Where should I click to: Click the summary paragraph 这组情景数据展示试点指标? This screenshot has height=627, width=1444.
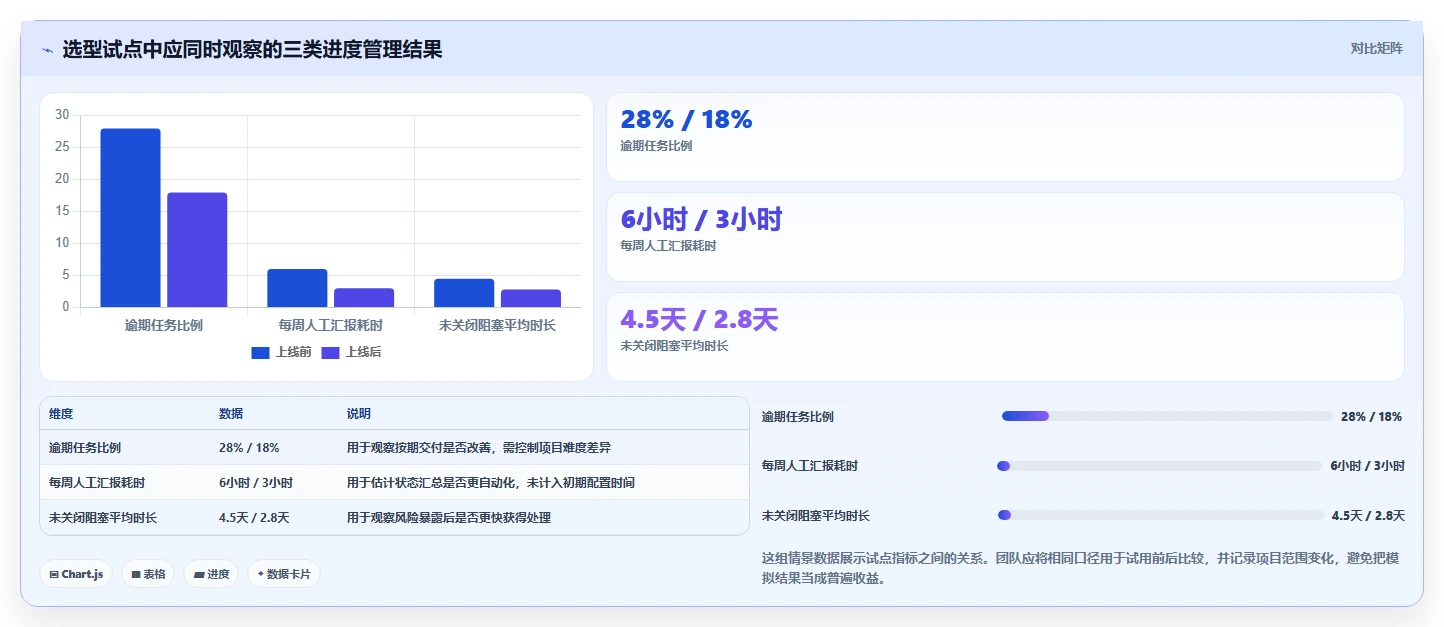click(1080, 568)
